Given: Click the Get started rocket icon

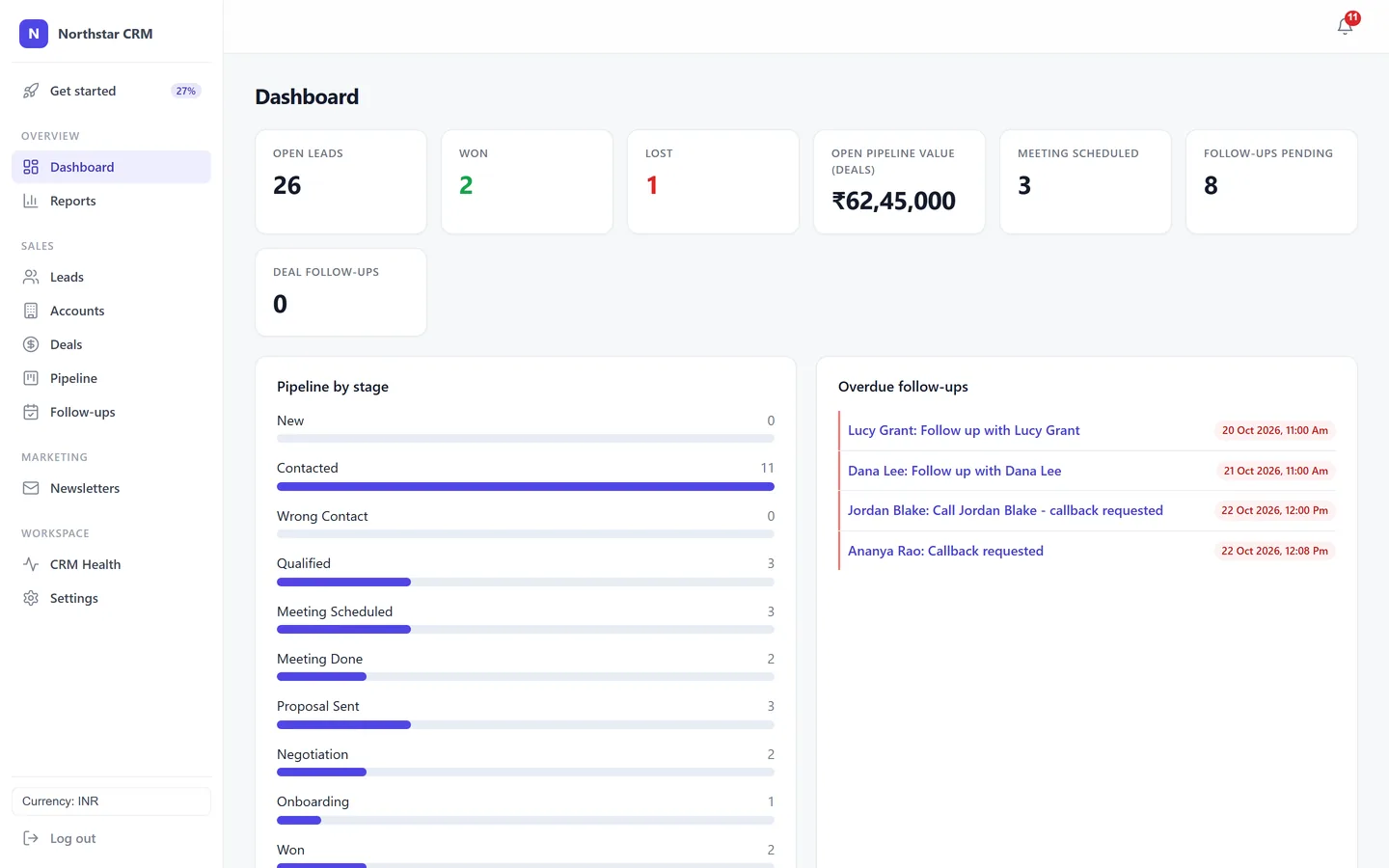Looking at the screenshot, I should pos(31,91).
